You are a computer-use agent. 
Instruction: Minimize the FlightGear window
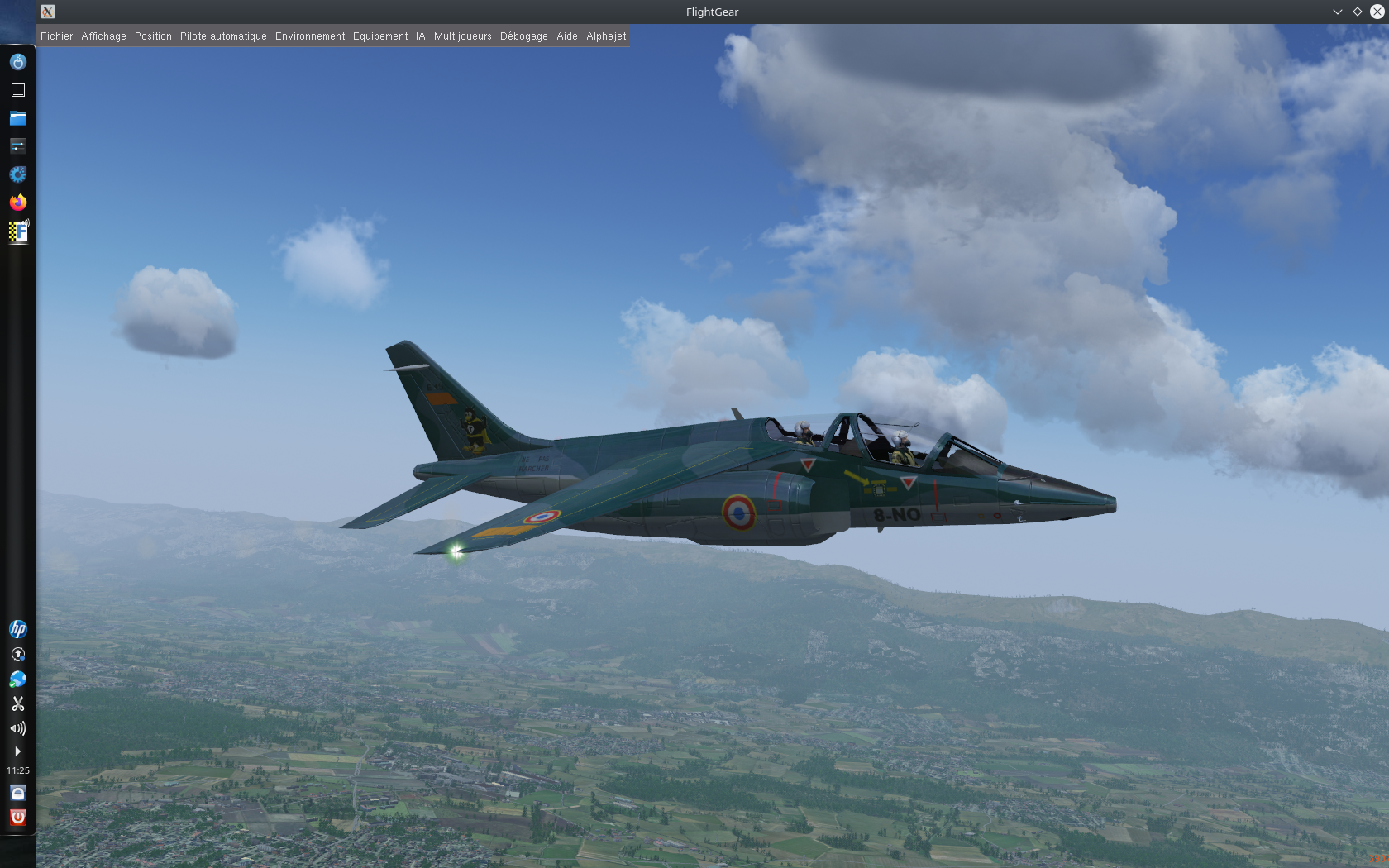tap(1338, 12)
